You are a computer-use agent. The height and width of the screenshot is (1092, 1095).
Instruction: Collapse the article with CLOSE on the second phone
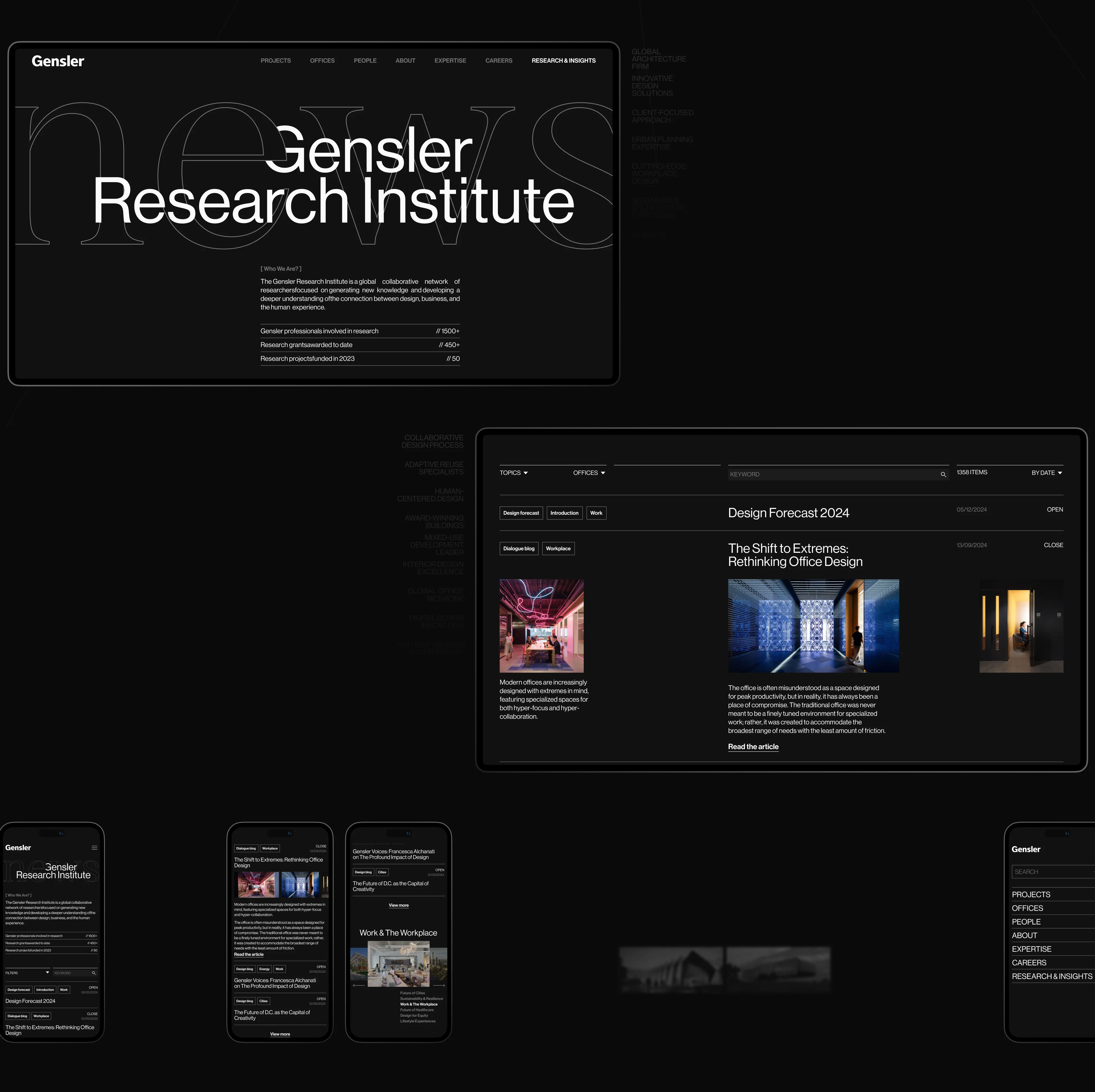[x=321, y=846]
